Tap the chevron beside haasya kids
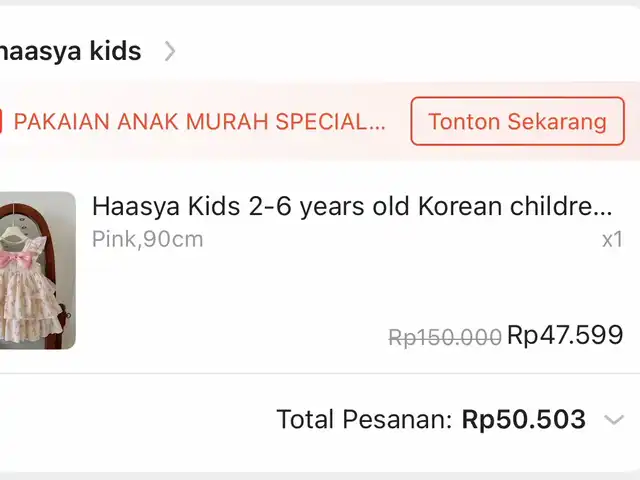This screenshot has width=640, height=480. point(170,52)
